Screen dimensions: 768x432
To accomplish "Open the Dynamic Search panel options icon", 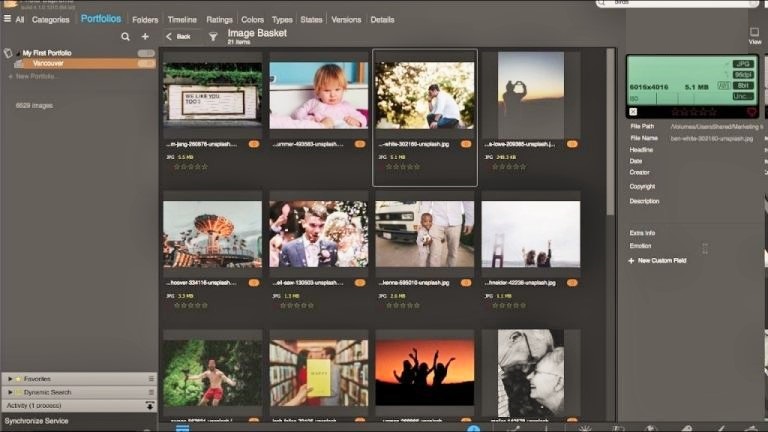I will tap(151, 392).
